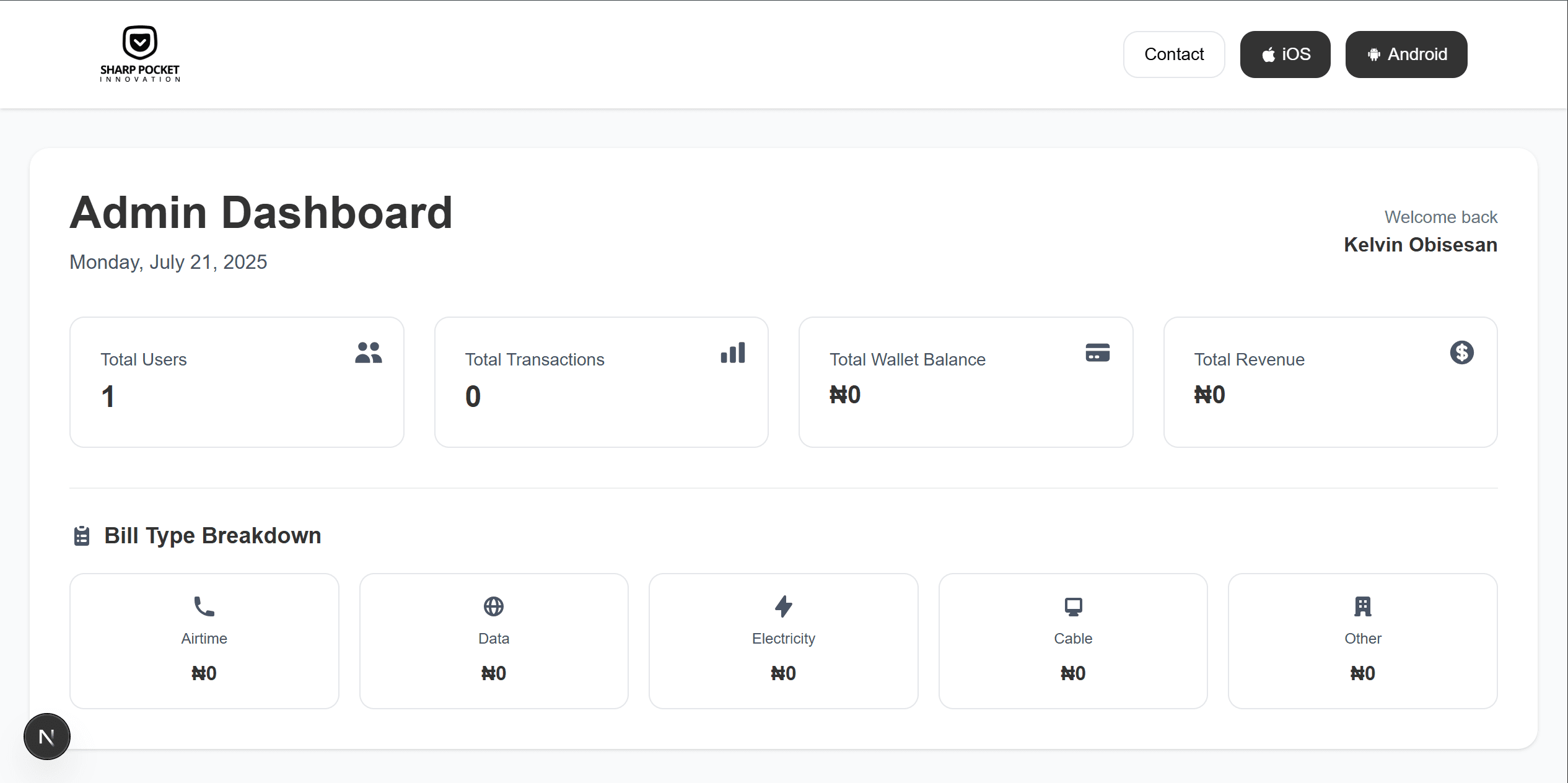The width and height of the screenshot is (1568, 783).
Task: Select the Airtime phone icon
Action: tap(204, 606)
